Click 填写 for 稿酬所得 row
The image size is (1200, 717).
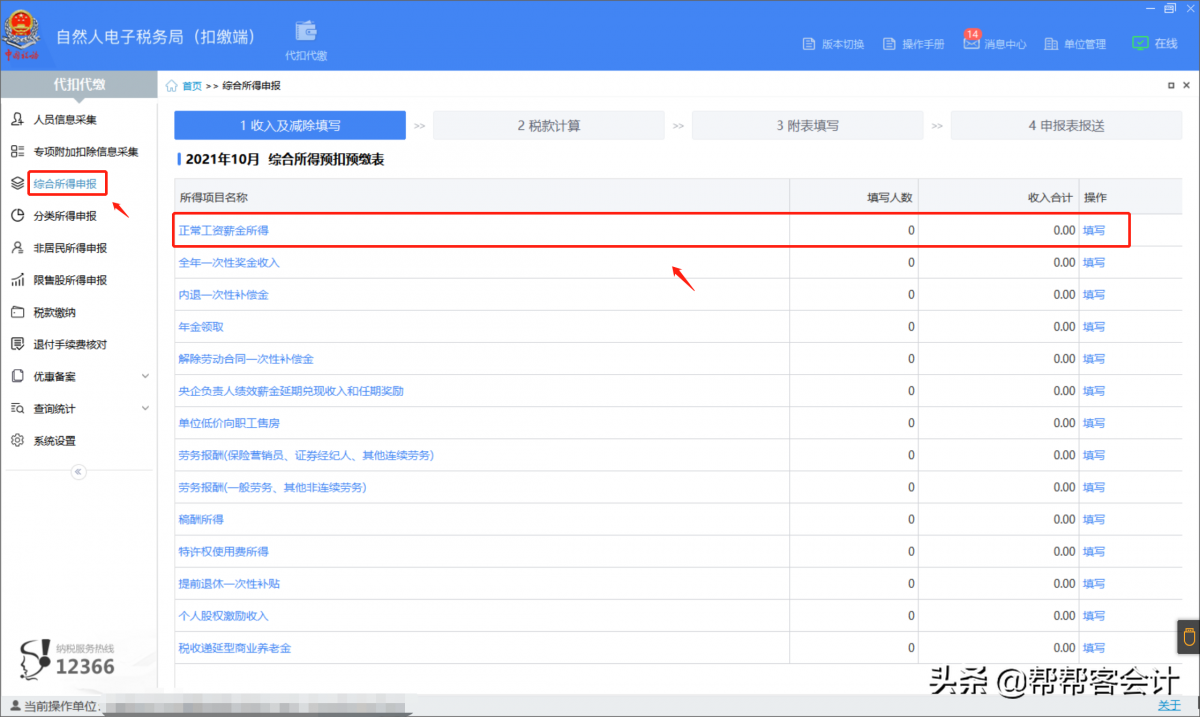[1094, 520]
